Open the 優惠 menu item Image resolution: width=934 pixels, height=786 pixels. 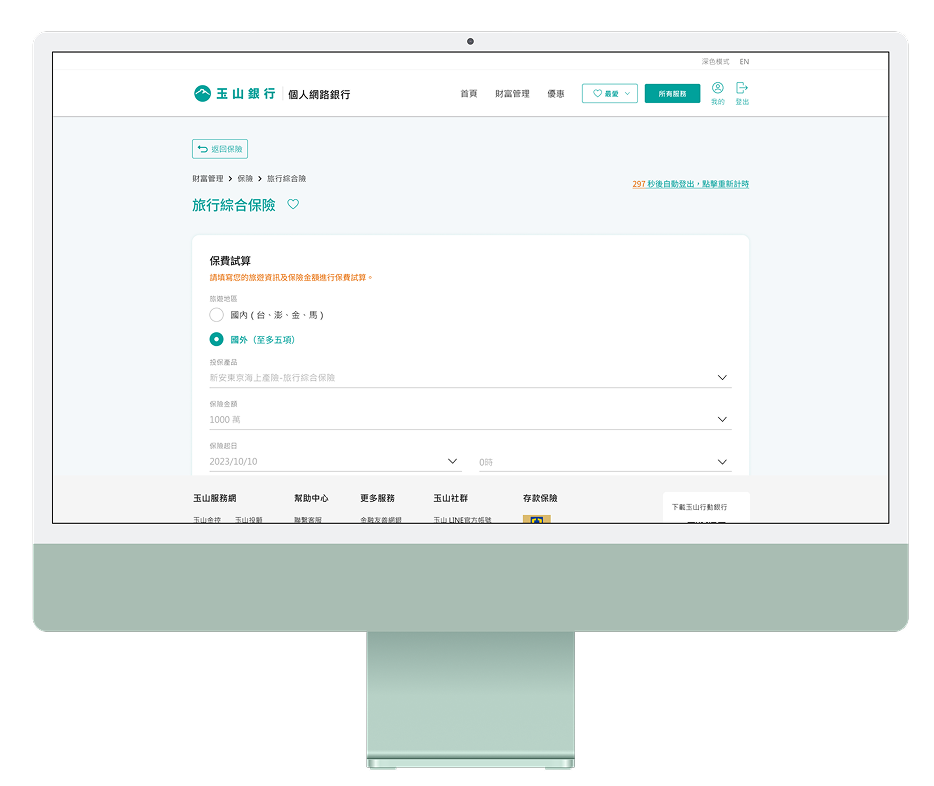click(555, 94)
